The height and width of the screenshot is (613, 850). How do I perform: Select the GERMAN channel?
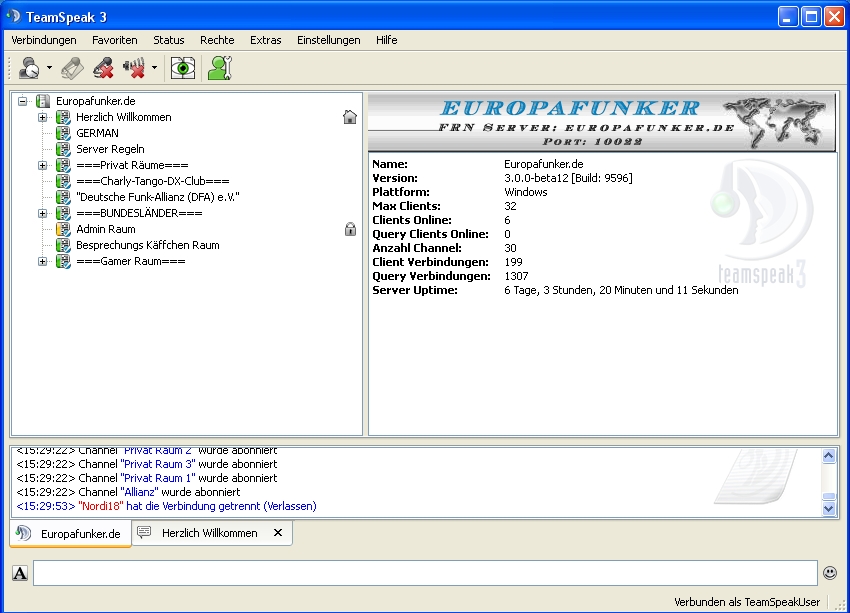[97, 133]
